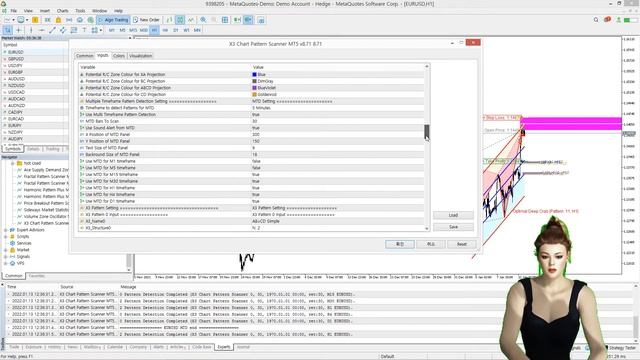The height and width of the screenshot is (360, 640).
Task: Open the Insert menu
Action: (45, 11)
